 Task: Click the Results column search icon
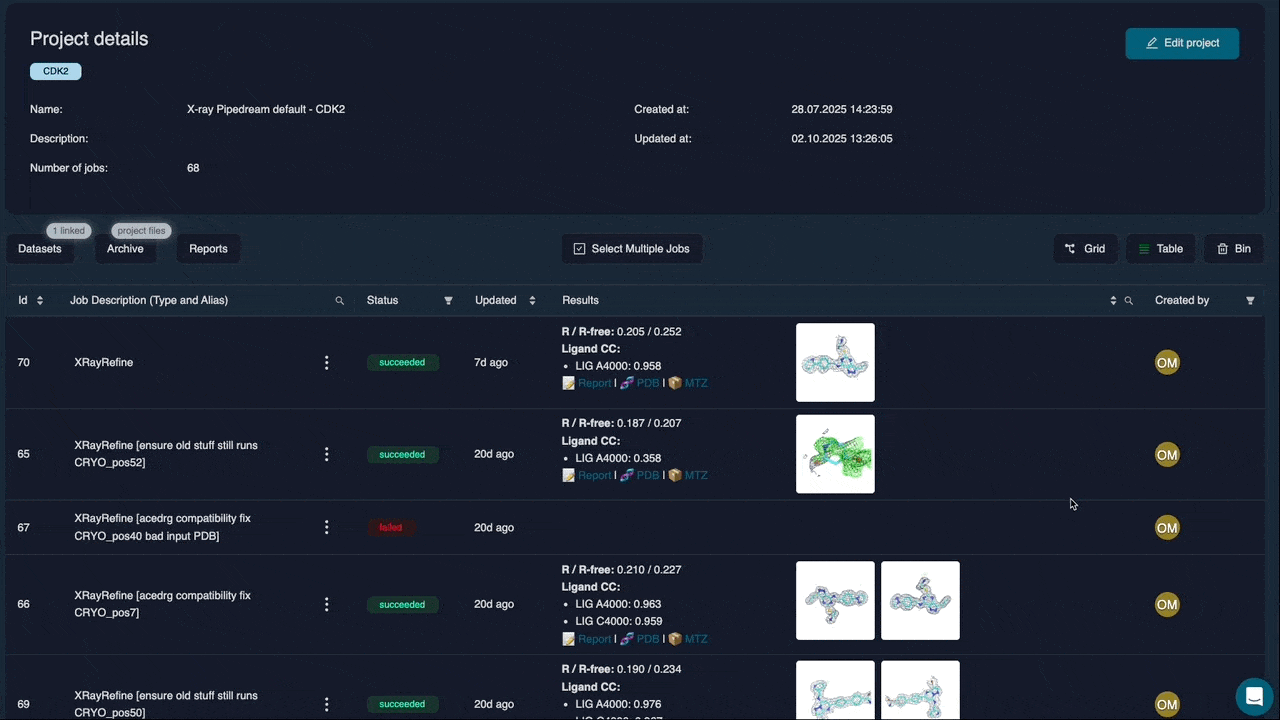[x=1129, y=301]
